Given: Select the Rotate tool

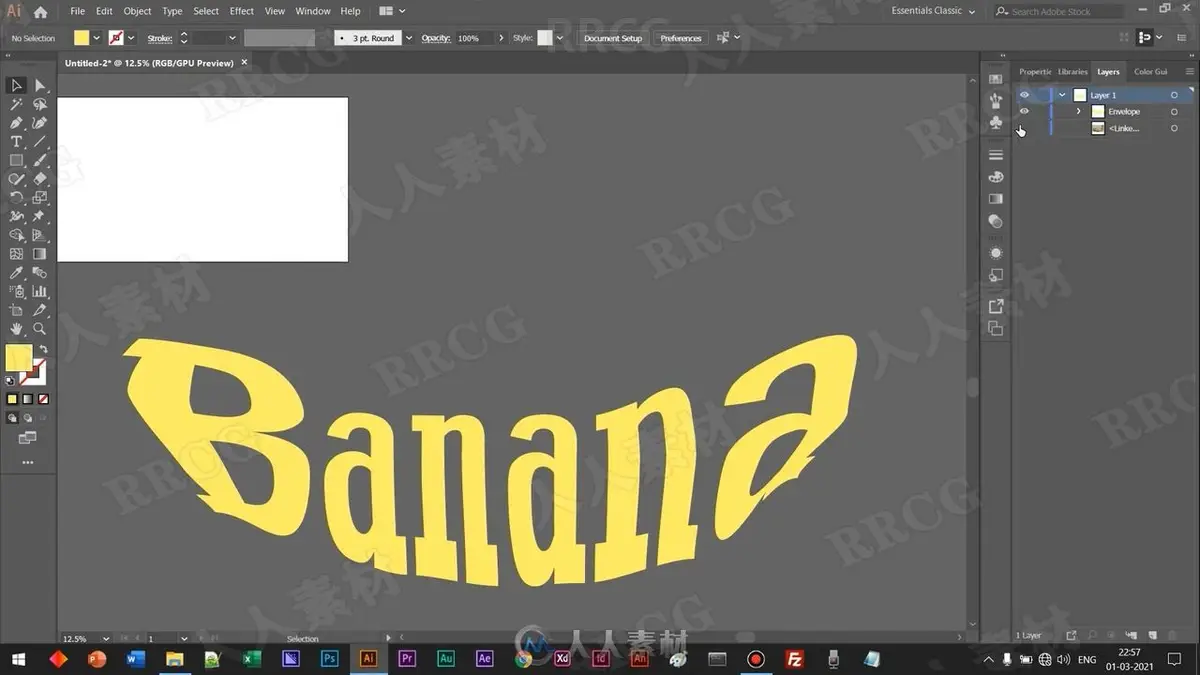Looking at the screenshot, I should click(x=17, y=198).
